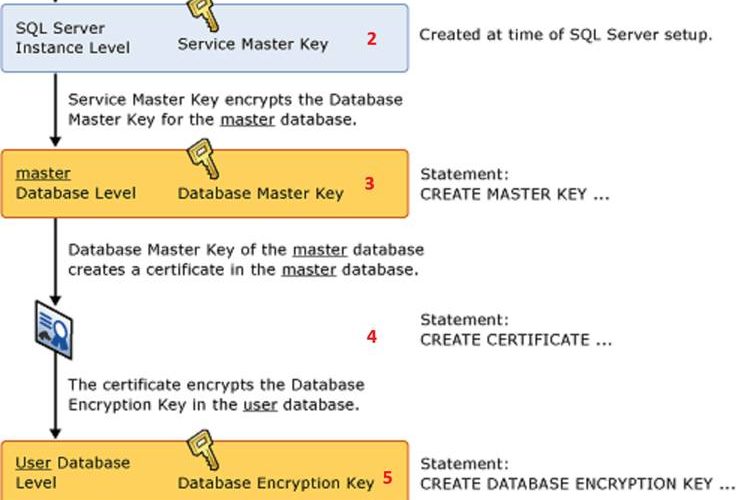Click the key icon above Database Master Key
This screenshot has width=756, height=500.
pos(202,159)
